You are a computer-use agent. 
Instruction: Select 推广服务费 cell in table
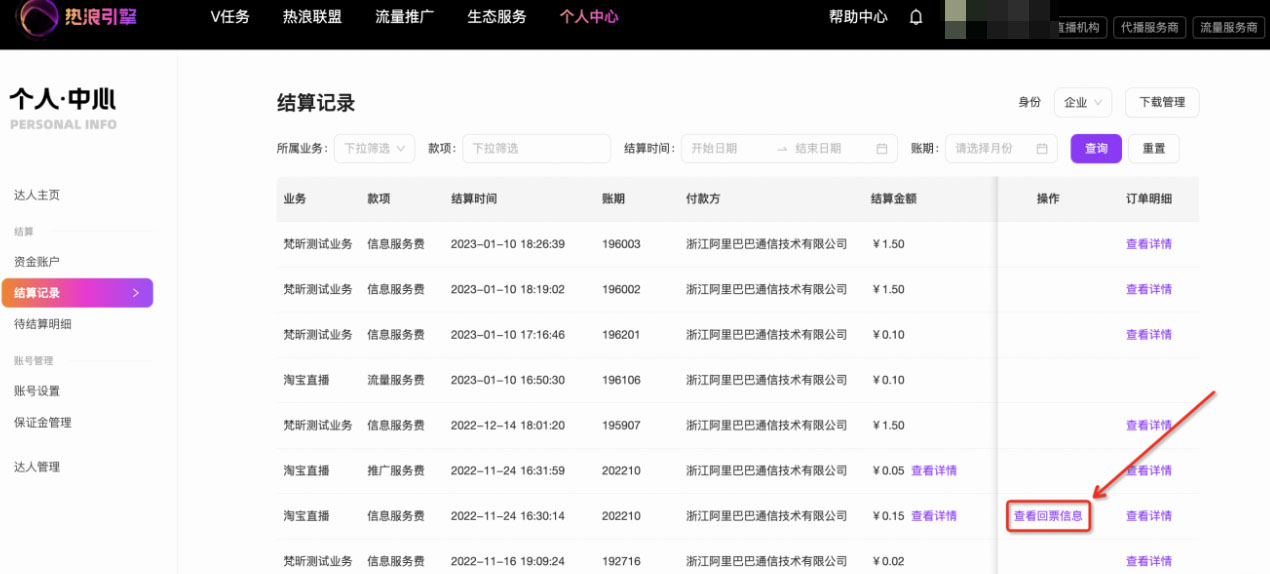pyautogui.click(x=396, y=471)
